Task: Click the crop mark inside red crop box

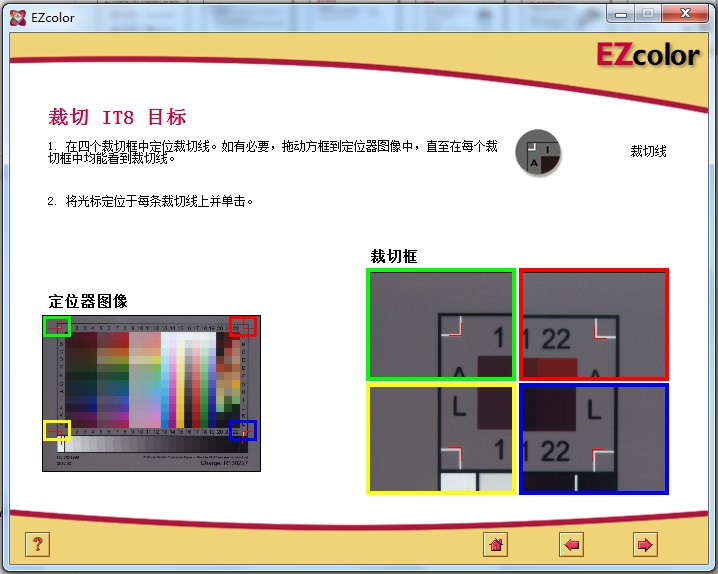Action: [x=602, y=327]
